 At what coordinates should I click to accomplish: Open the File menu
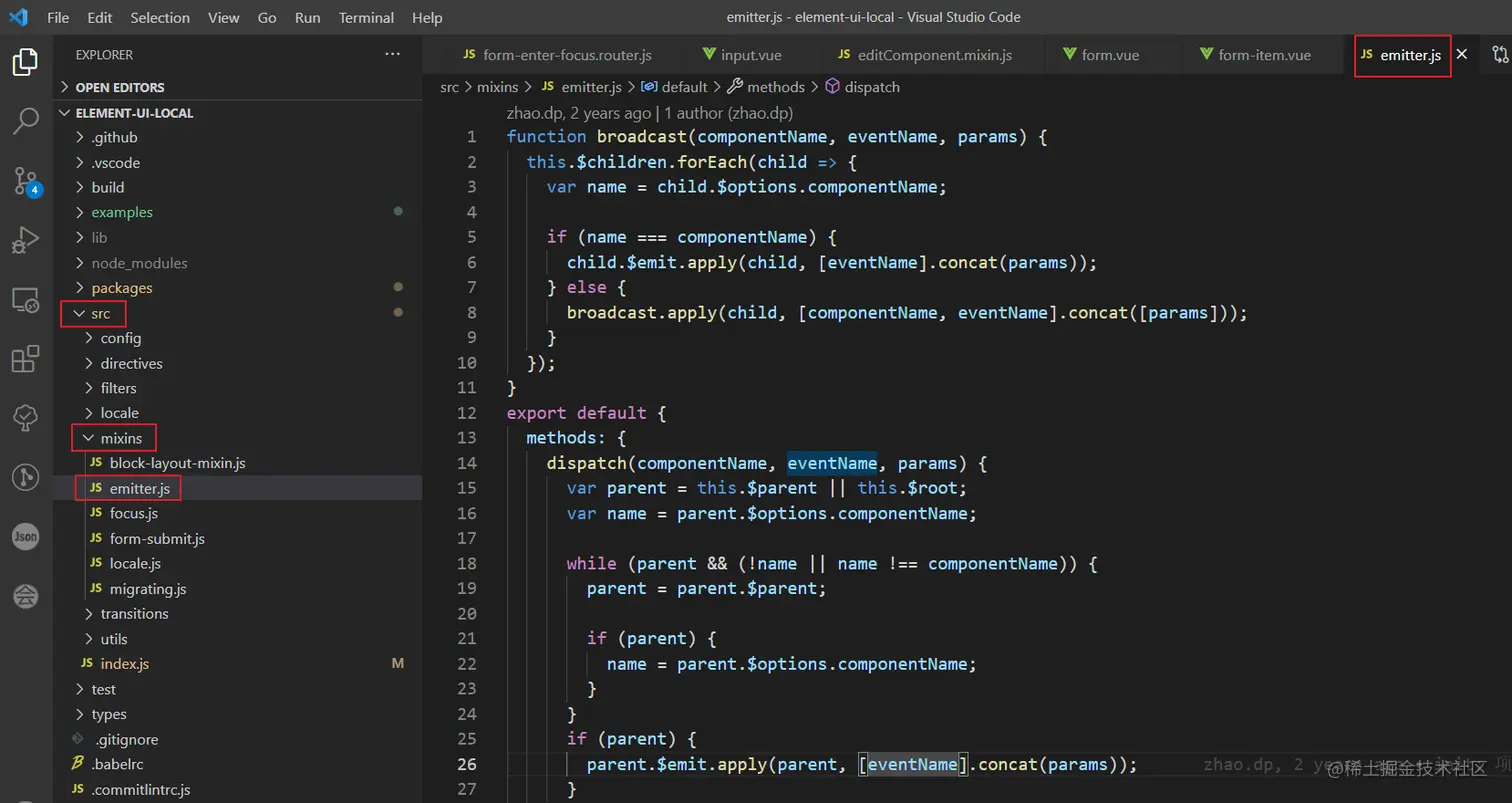[58, 17]
